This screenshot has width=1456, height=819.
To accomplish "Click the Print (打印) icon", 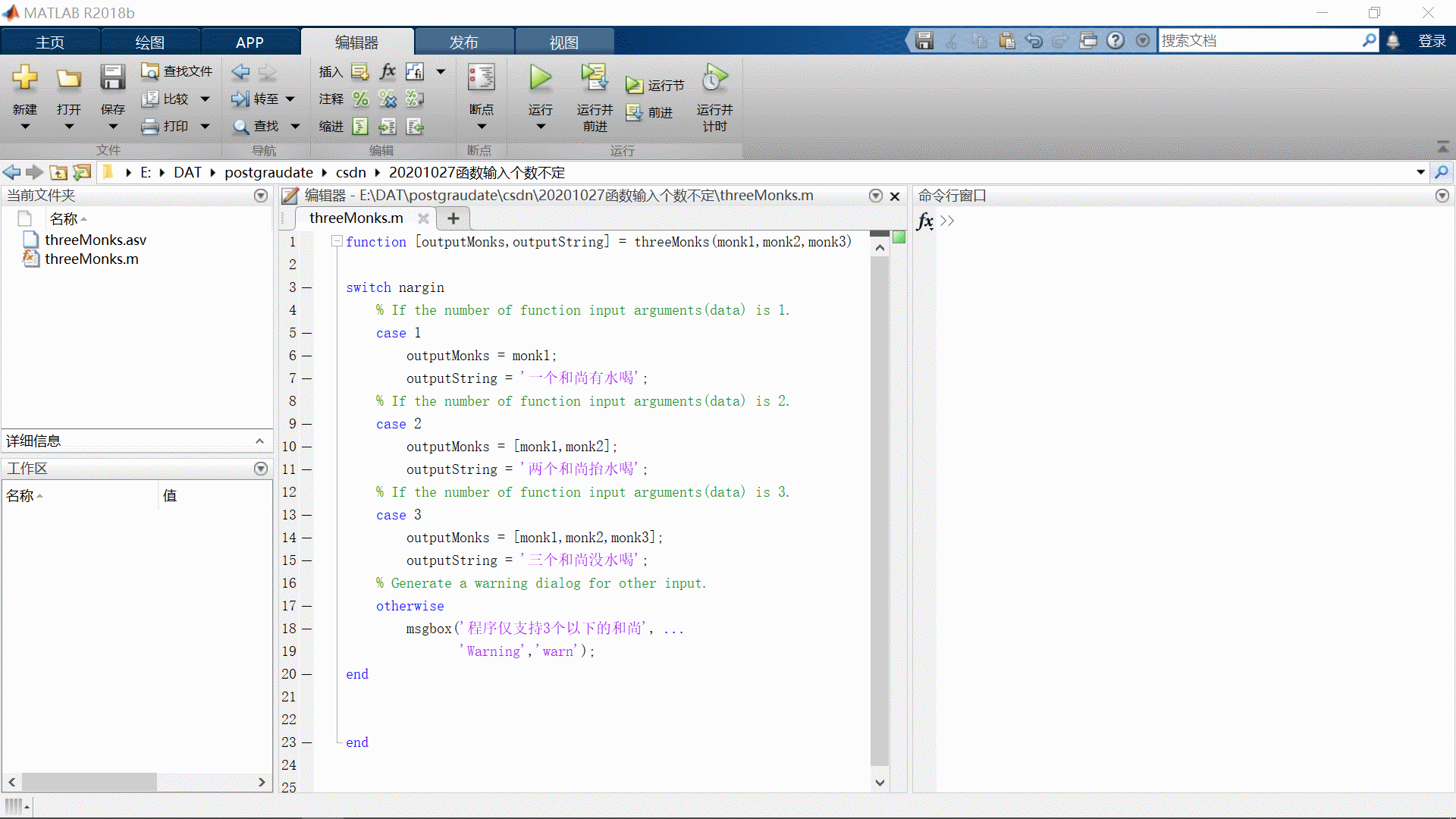I will [150, 126].
